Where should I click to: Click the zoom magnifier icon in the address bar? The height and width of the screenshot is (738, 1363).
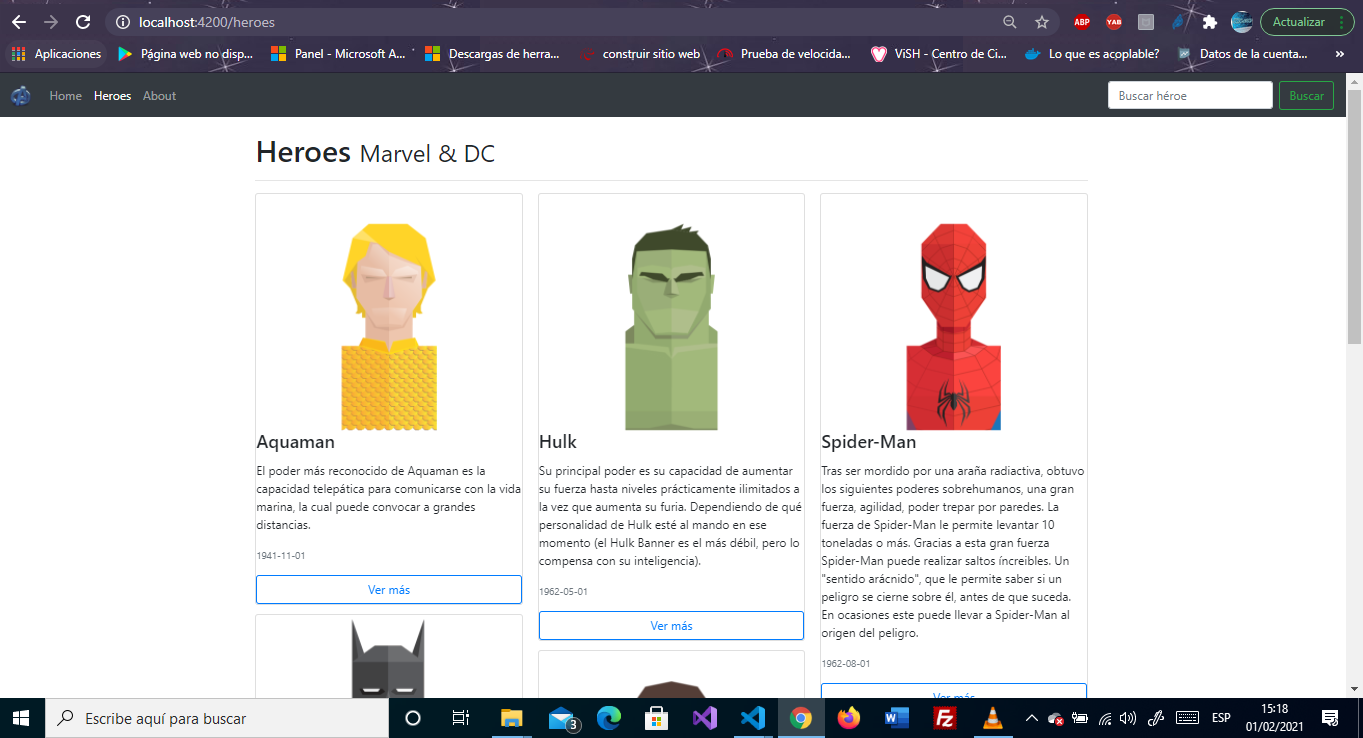(x=1010, y=22)
